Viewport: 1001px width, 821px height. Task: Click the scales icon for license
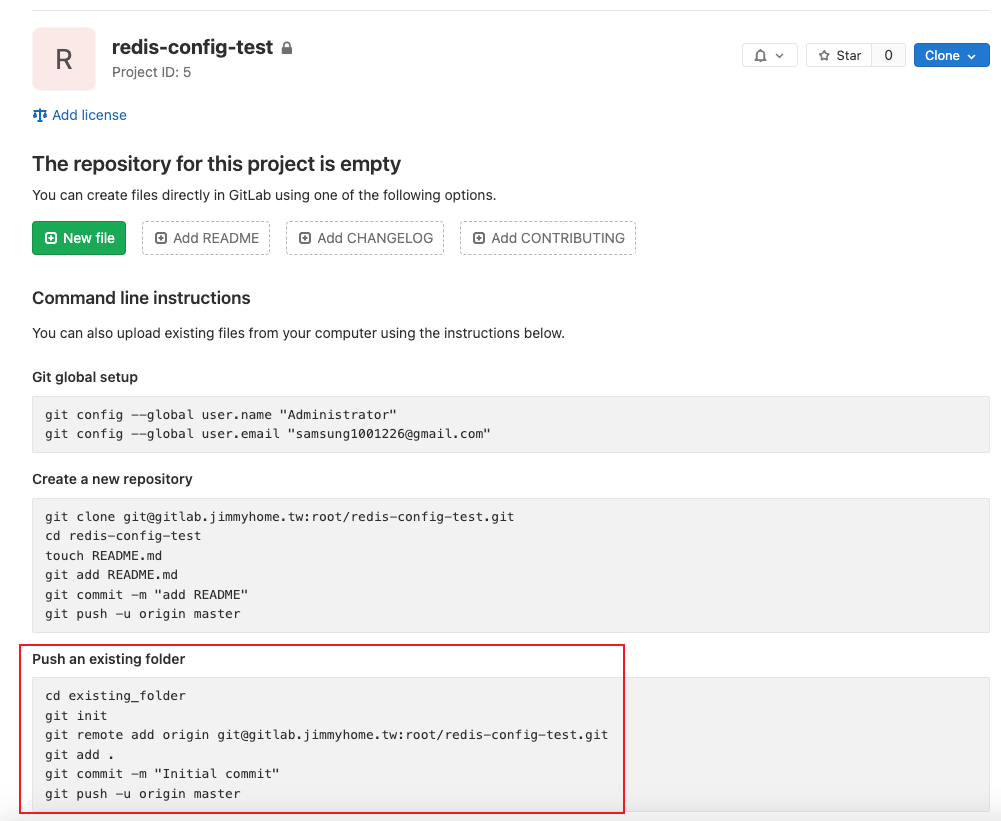[x=40, y=115]
